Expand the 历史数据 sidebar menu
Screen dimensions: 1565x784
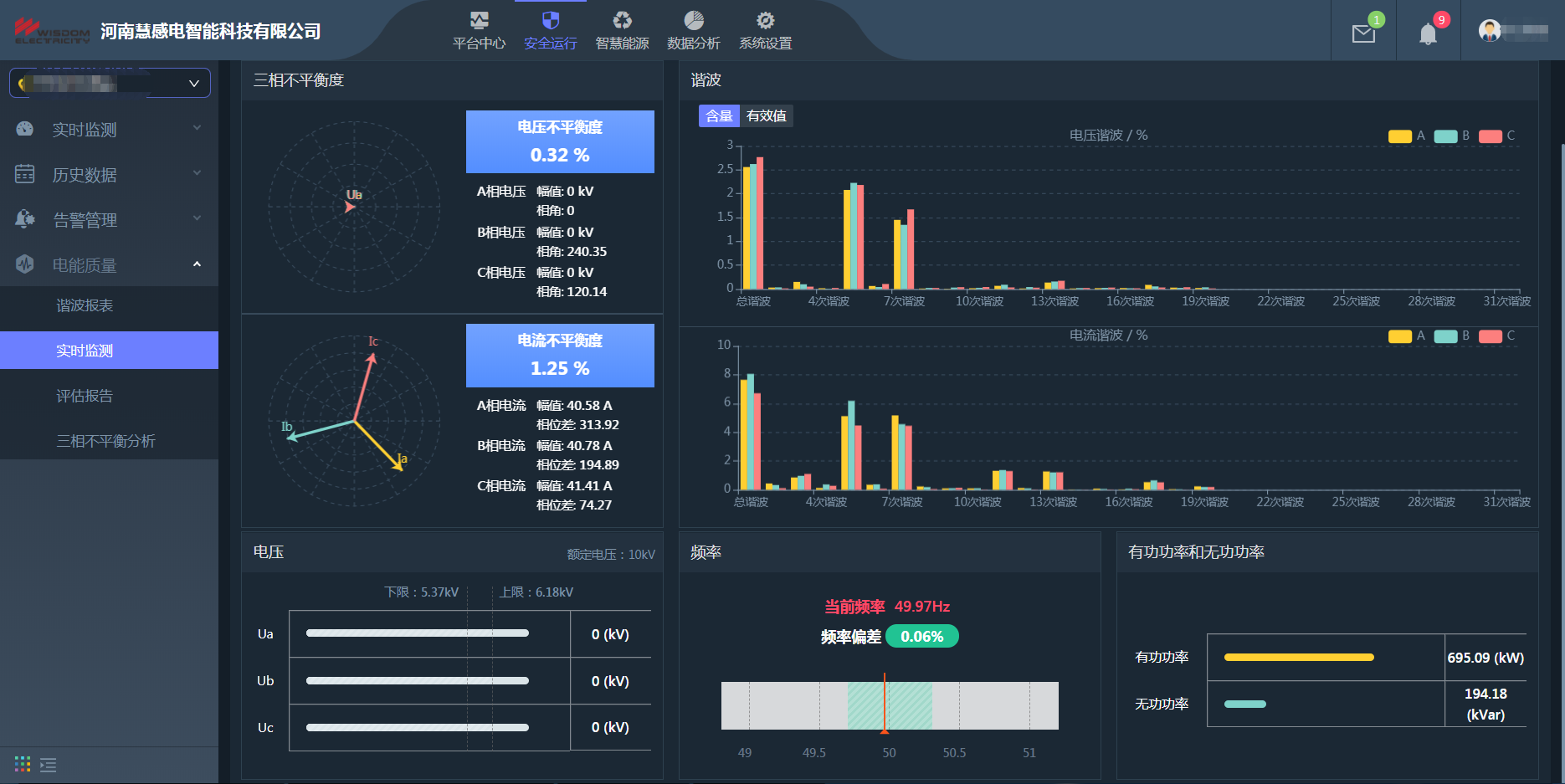[109, 174]
